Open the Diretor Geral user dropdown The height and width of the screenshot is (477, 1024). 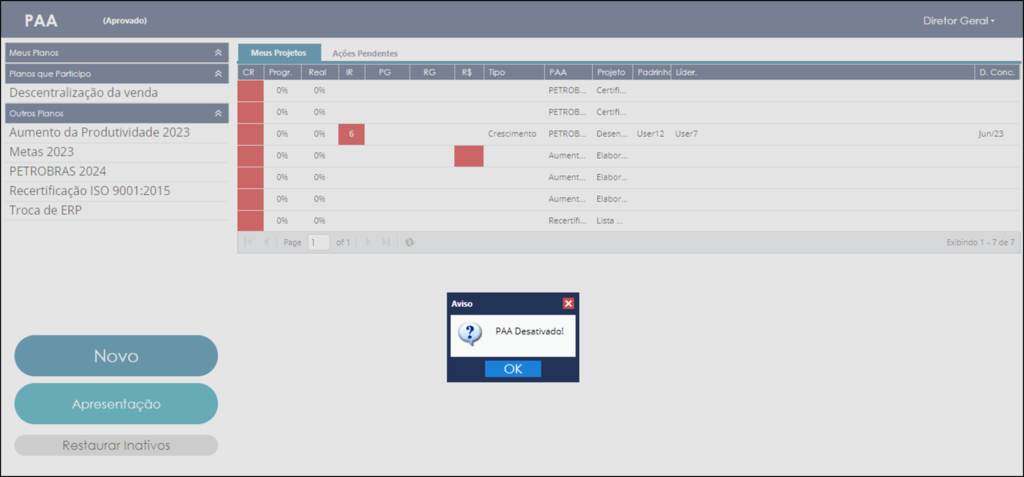(x=959, y=21)
